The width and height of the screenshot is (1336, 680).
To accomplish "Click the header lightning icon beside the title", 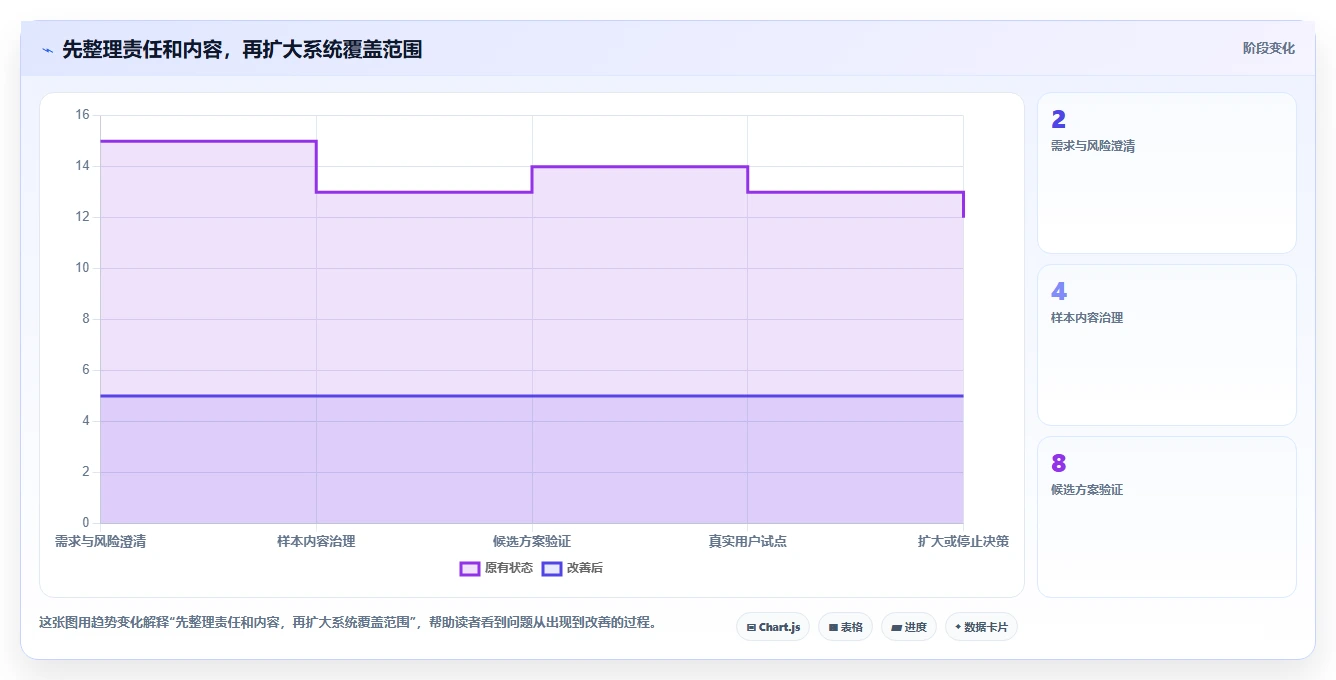I will pos(47,49).
